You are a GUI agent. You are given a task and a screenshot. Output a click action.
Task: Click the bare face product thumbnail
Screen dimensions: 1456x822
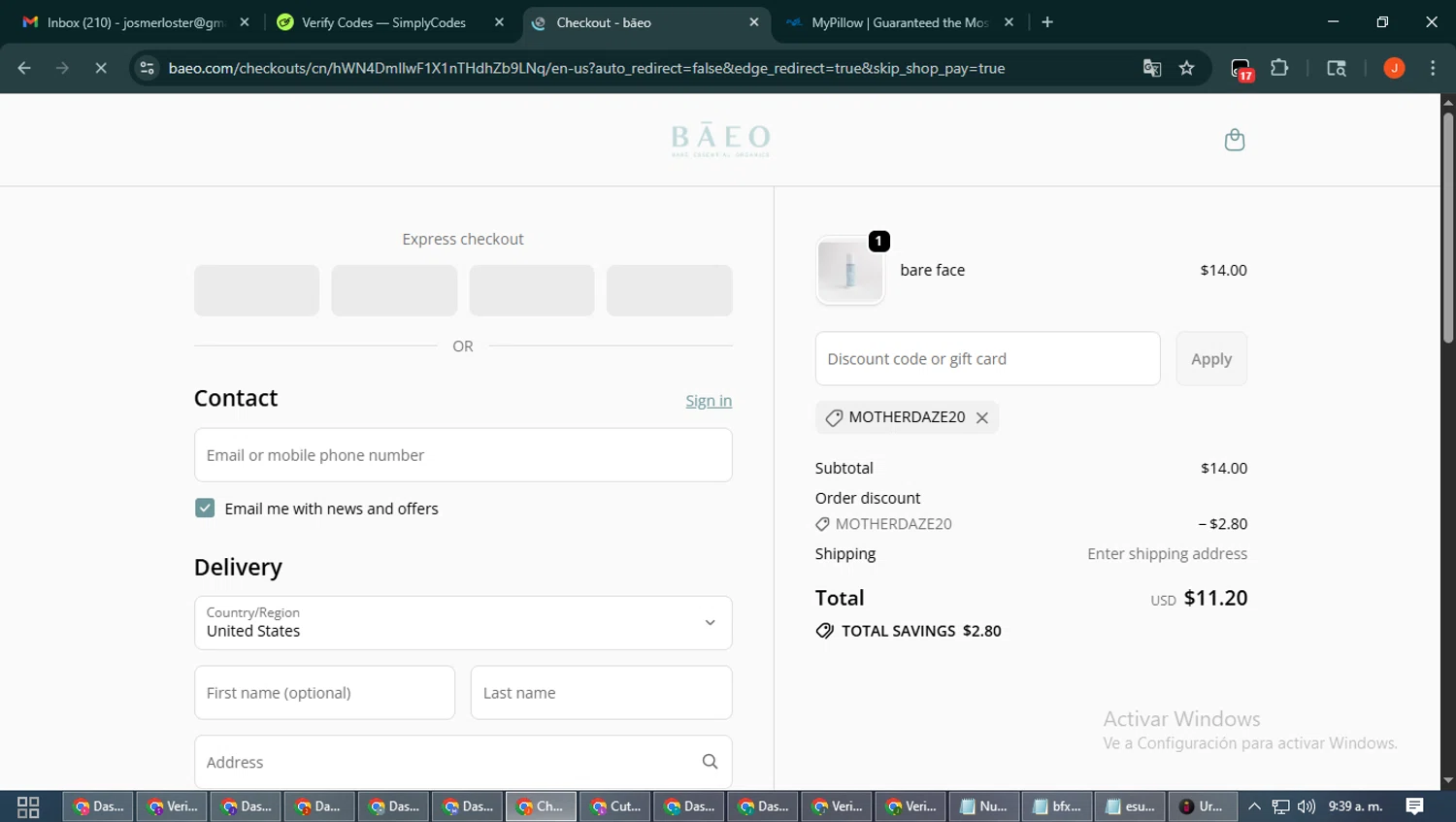pyautogui.click(x=850, y=271)
